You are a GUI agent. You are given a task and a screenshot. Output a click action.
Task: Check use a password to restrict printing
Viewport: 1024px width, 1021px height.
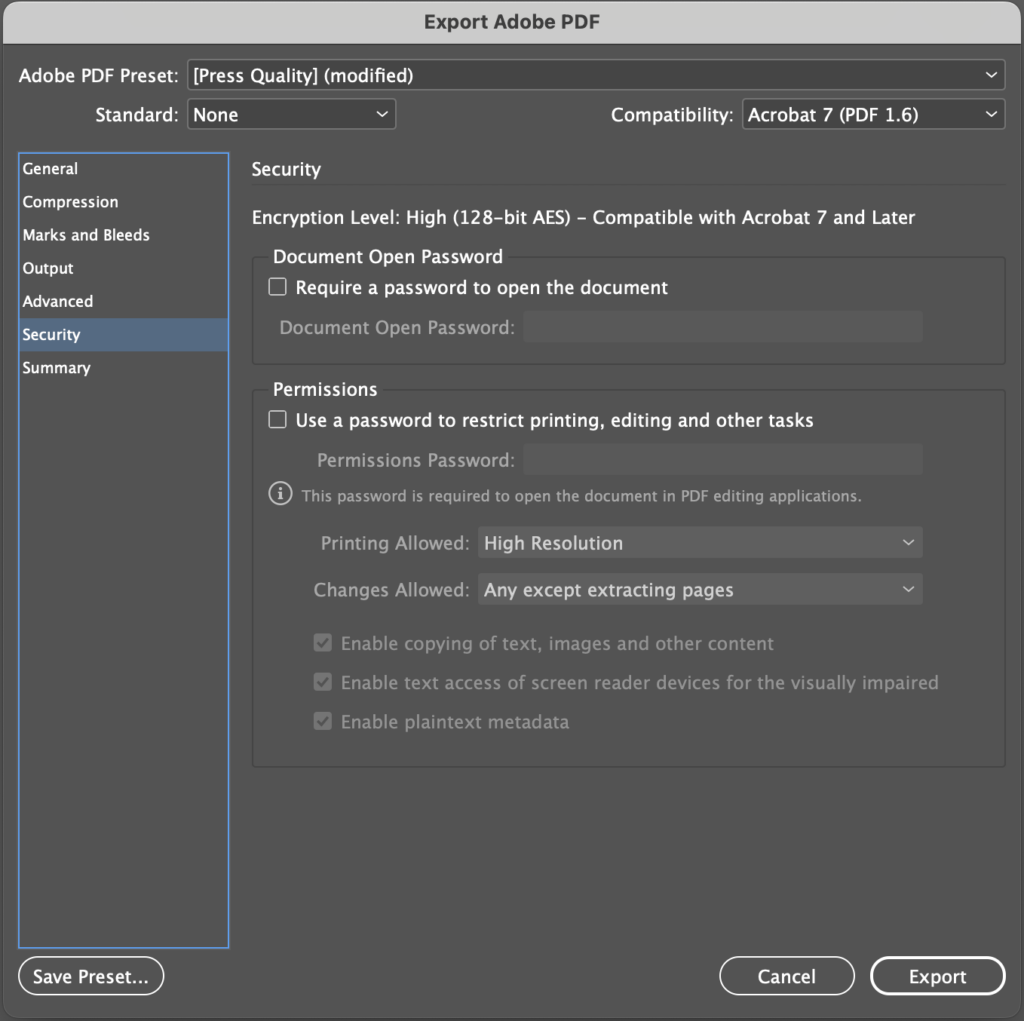277,419
